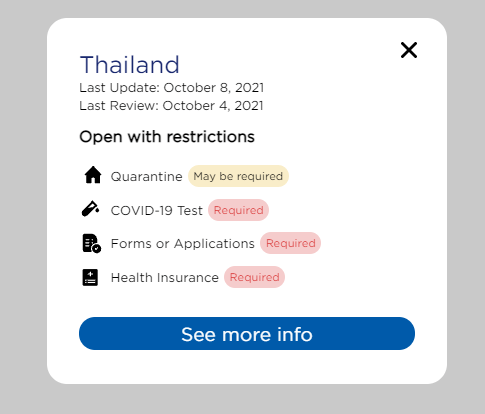Click the Quarantine house icon

(x=93, y=175)
